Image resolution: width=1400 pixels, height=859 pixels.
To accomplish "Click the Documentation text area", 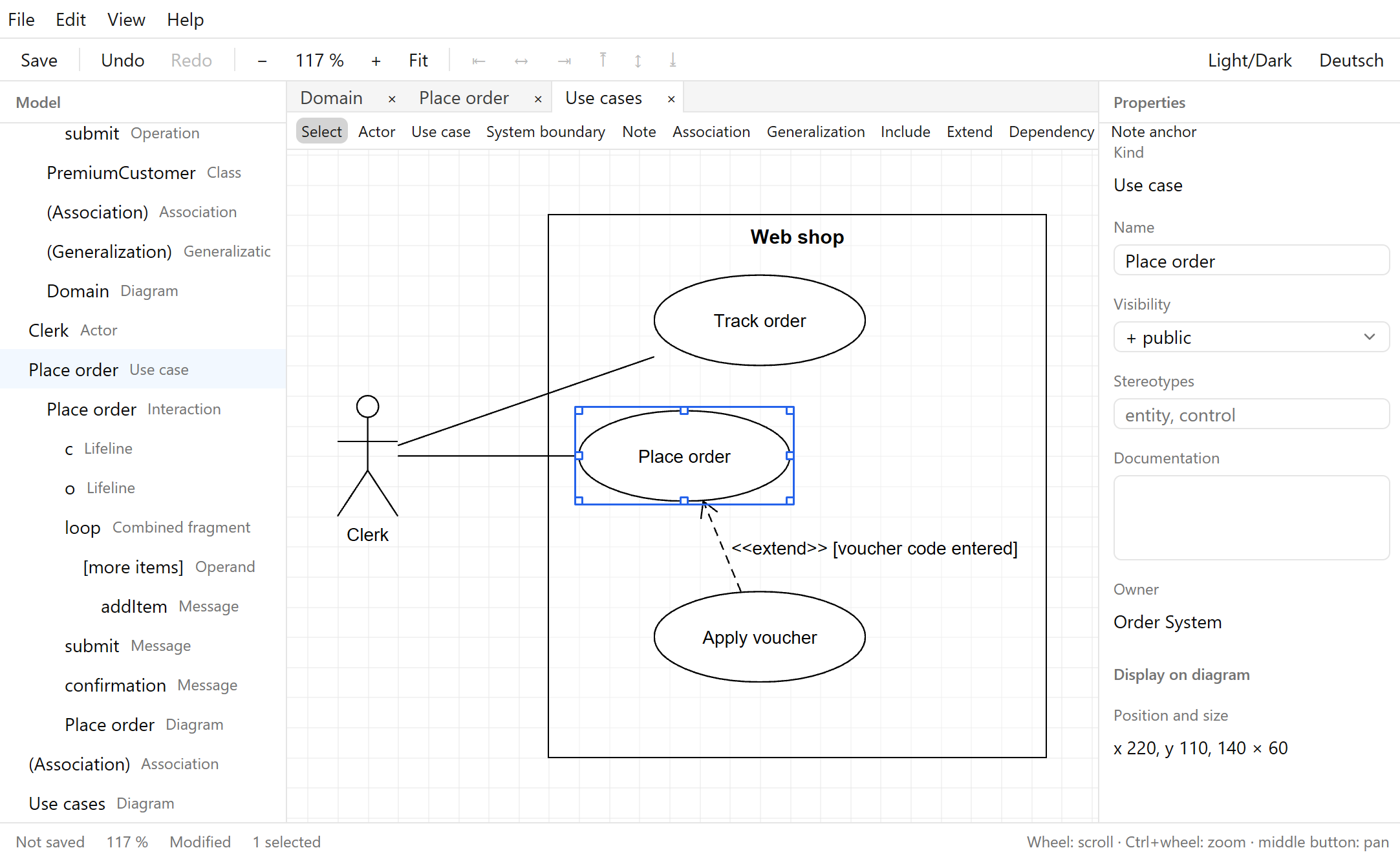I will click(1251, 518).
